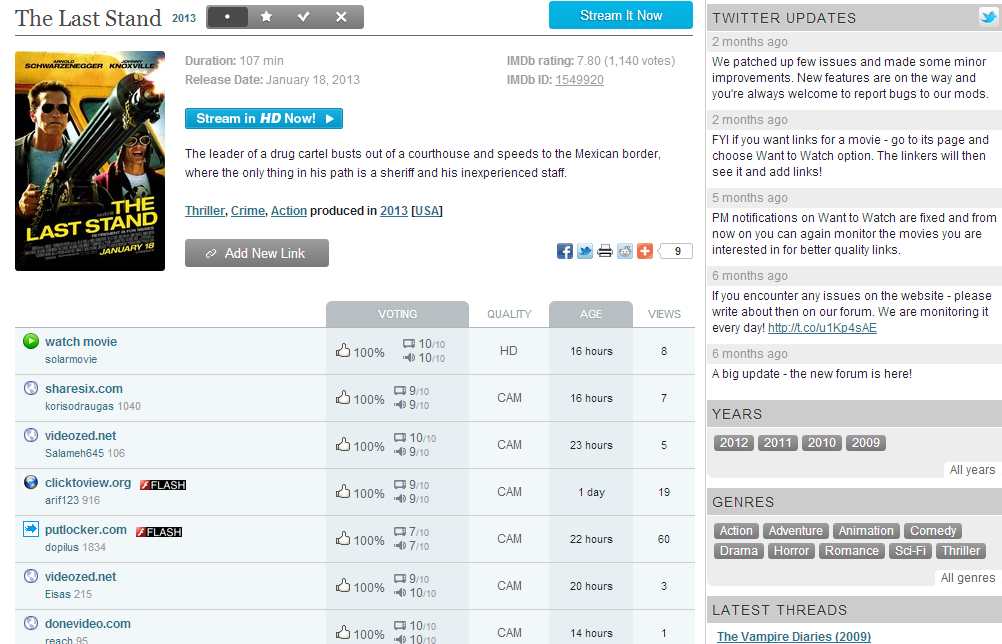Open videozed.net link by Eisas
Image resolution: width=1002 pixels, height=644 pixels.
(x=81, y=577)
